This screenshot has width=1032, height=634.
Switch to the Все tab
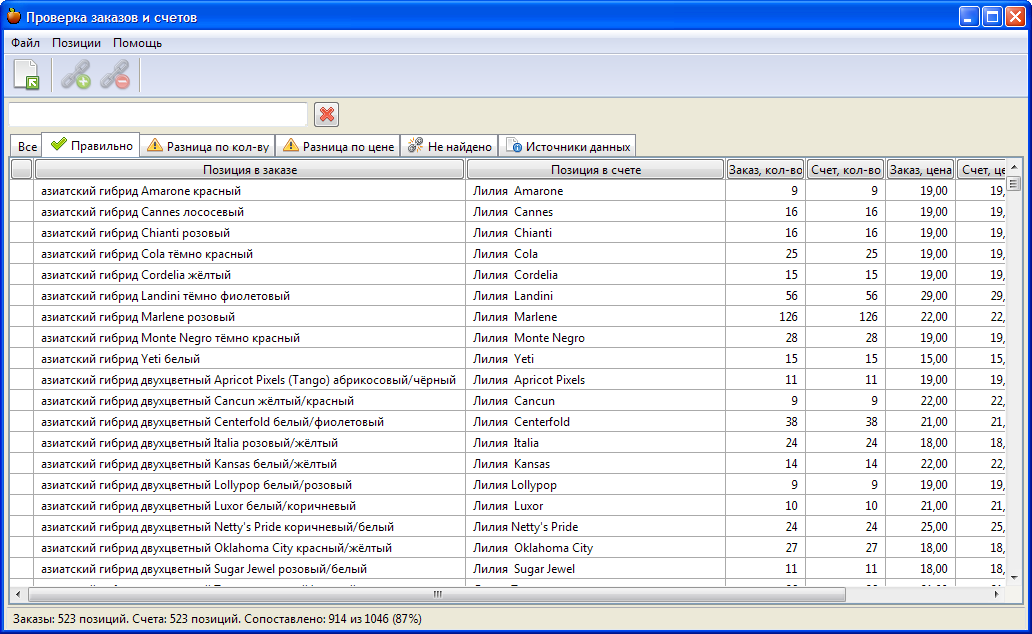pos(27,147)
